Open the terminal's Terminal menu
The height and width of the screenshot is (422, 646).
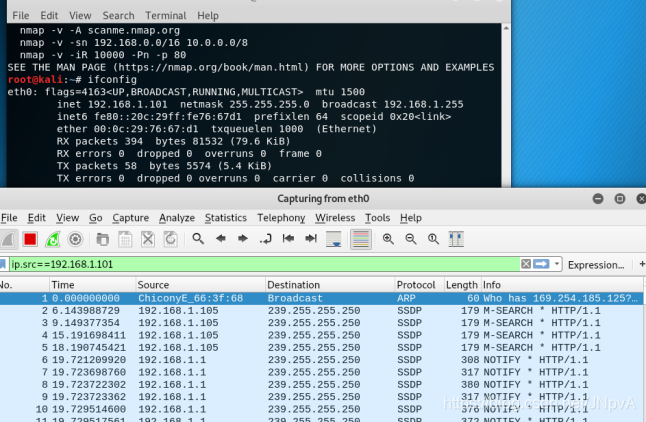pos(166,16)
